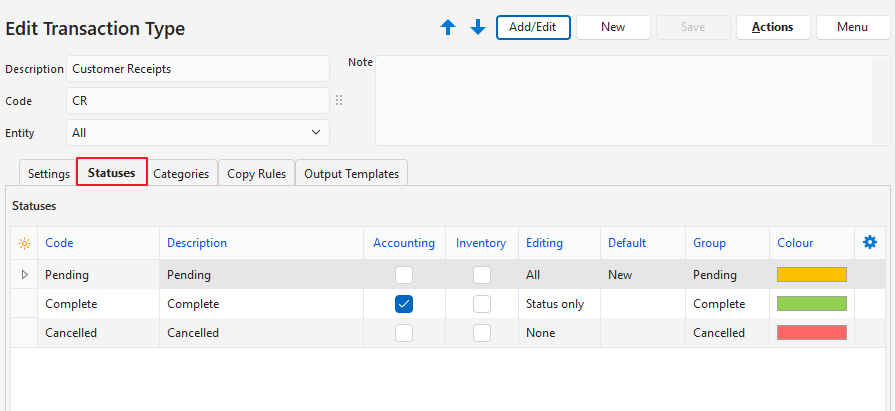Click the drag handle beside Code field
This screenshot has width=895, height=411.
click(339, 101)
